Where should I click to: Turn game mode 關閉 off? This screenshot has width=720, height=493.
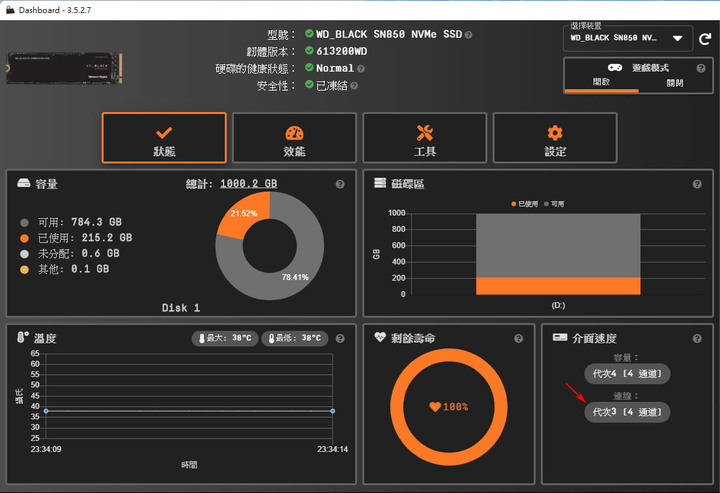675,83
